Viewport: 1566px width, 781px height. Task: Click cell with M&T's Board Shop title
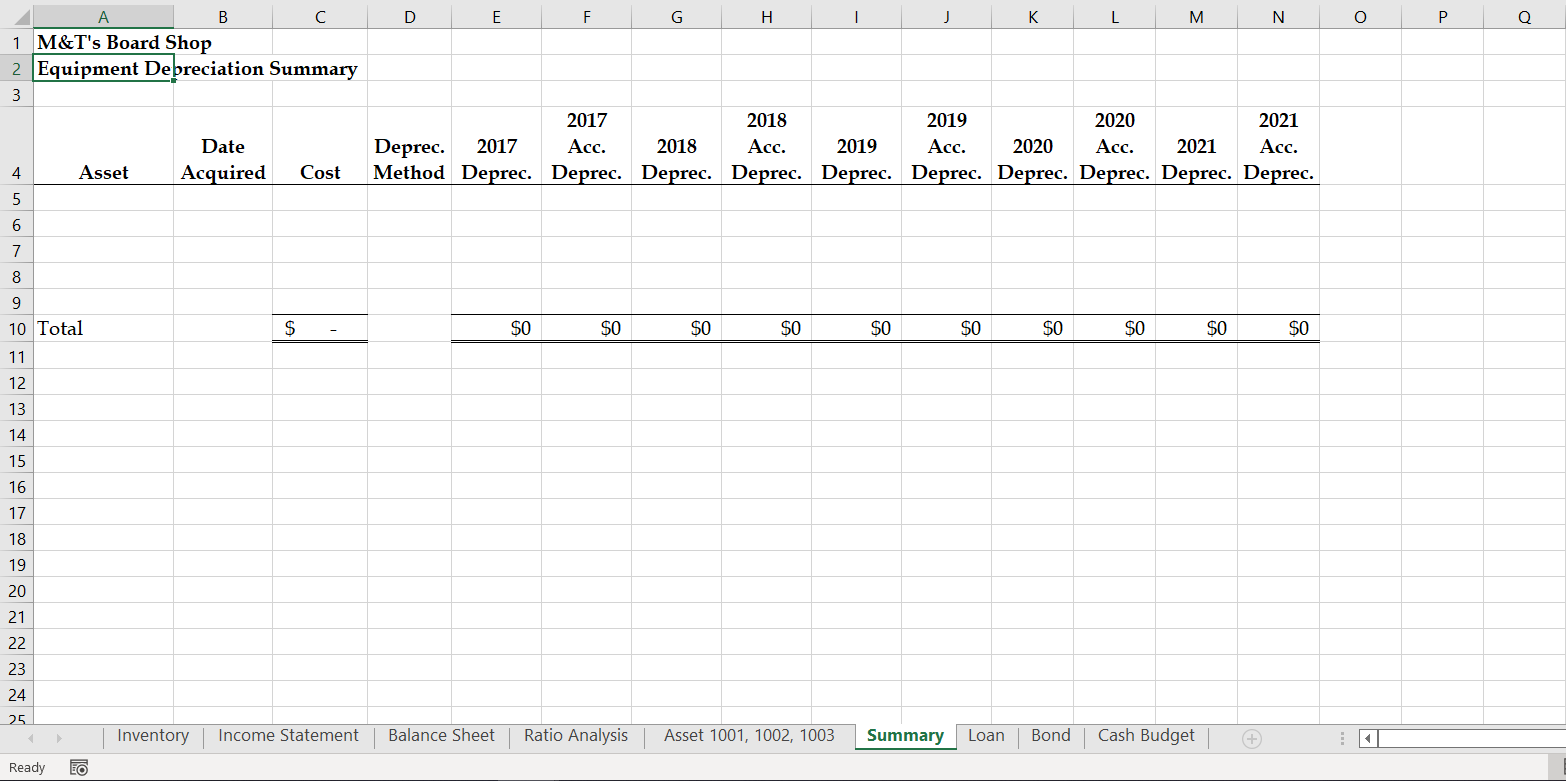click(x=103, y=43)
